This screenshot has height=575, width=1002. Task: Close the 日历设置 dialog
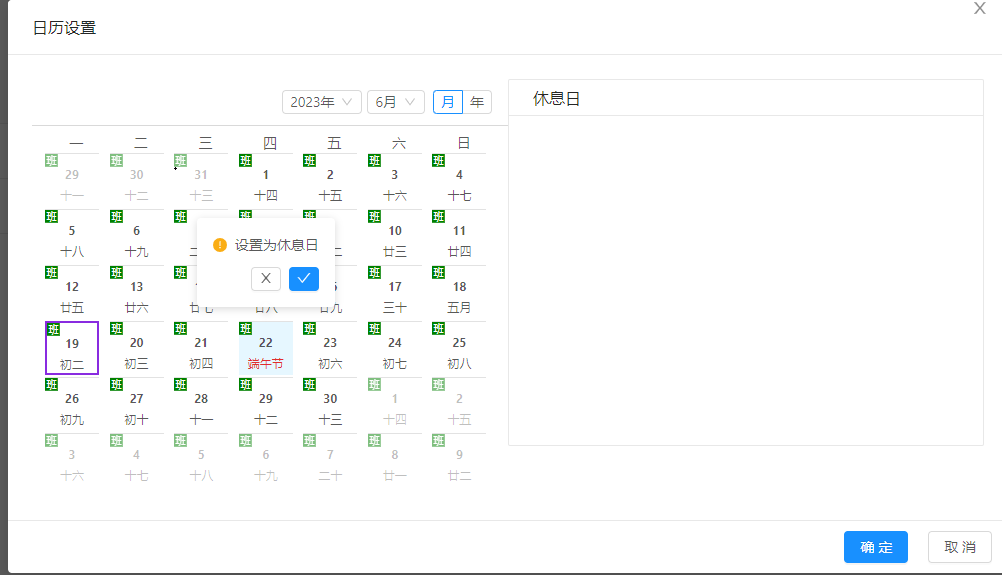(x=980, y=8)
